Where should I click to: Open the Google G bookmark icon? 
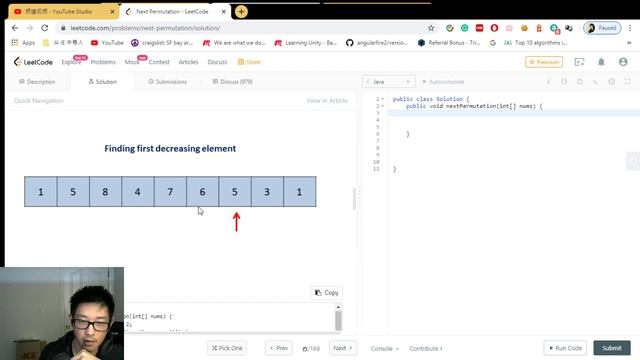(493, 42)
